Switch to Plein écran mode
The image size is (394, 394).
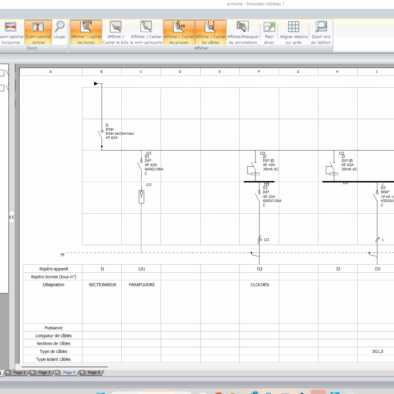[269, 32]
